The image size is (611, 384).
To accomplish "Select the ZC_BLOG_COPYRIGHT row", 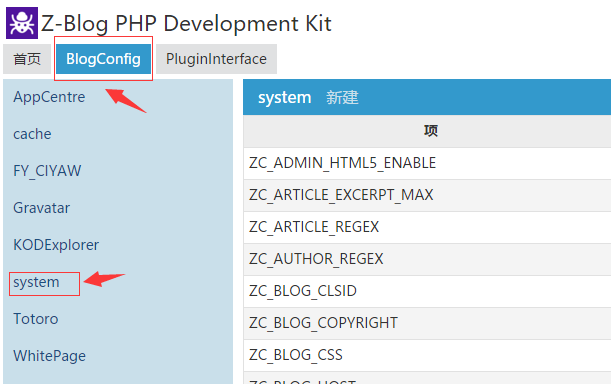I will click(427, 323).
